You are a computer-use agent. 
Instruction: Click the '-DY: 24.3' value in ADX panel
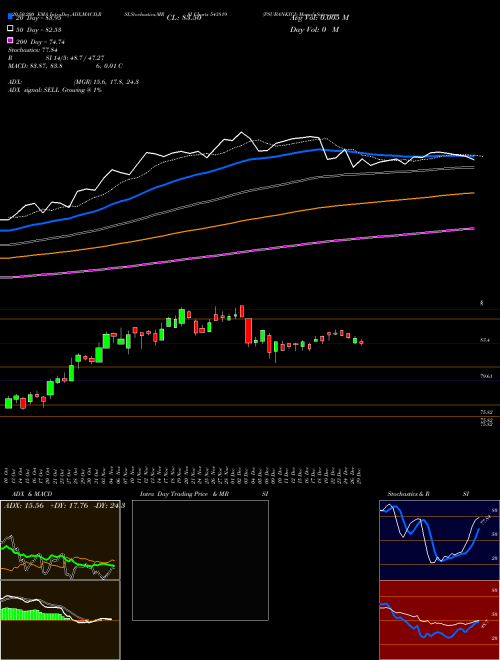click(108, 506)
